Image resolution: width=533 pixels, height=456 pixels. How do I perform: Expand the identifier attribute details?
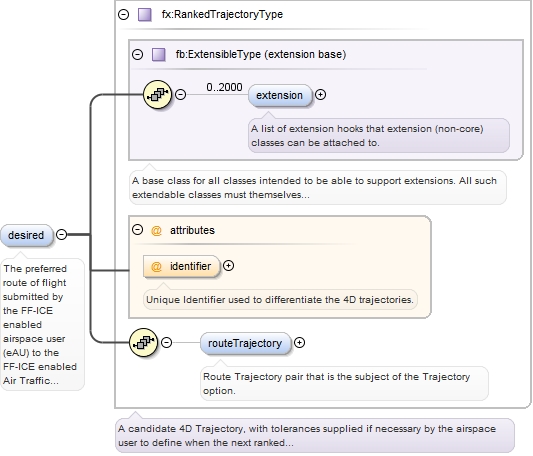228,266
